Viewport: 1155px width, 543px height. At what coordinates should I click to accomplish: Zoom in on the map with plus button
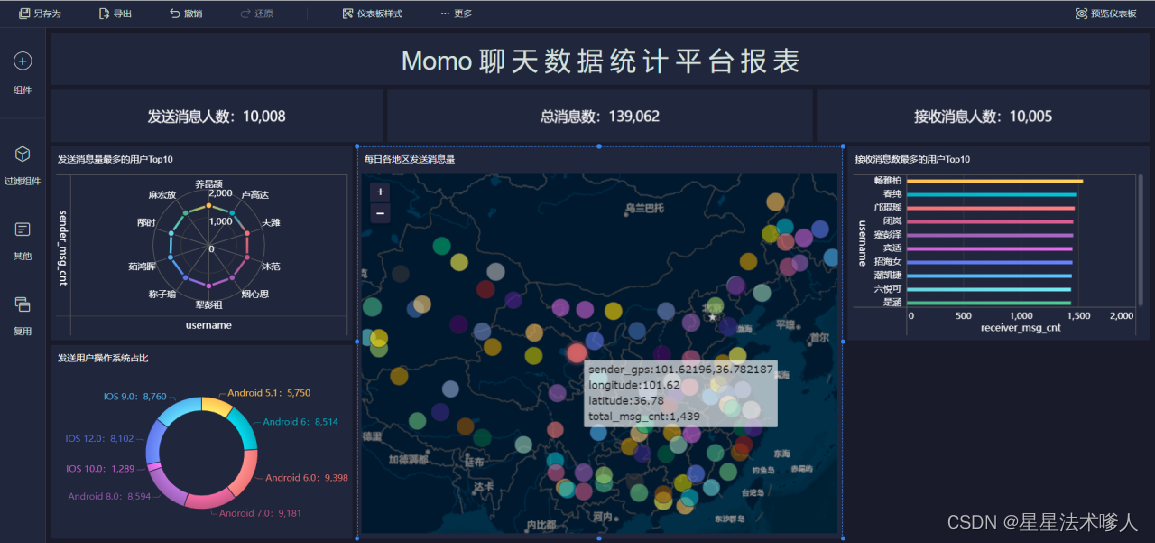coord(380,192)
